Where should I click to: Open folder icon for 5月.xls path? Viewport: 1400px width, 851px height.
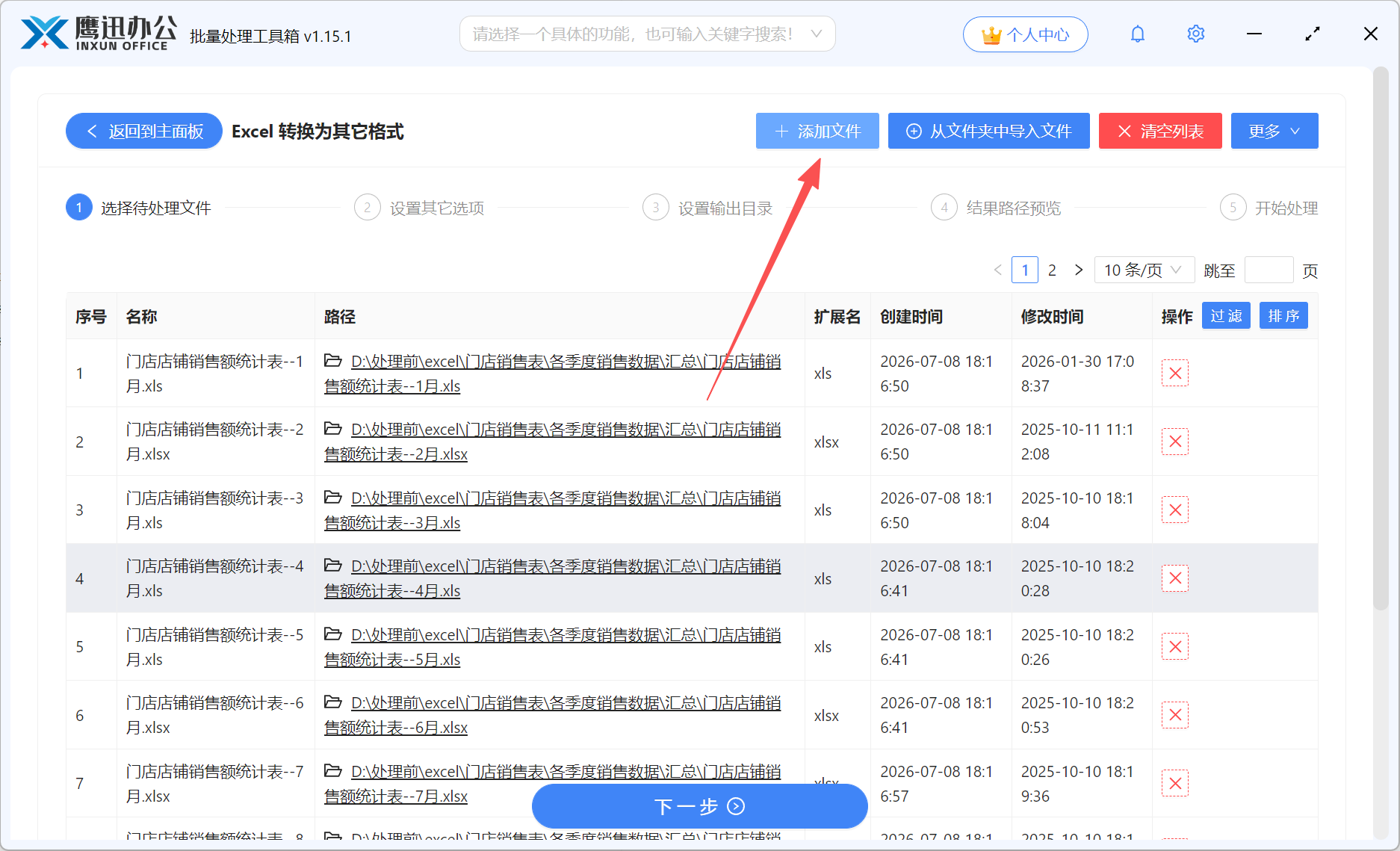pyautogui.click(x=333, y=634)
